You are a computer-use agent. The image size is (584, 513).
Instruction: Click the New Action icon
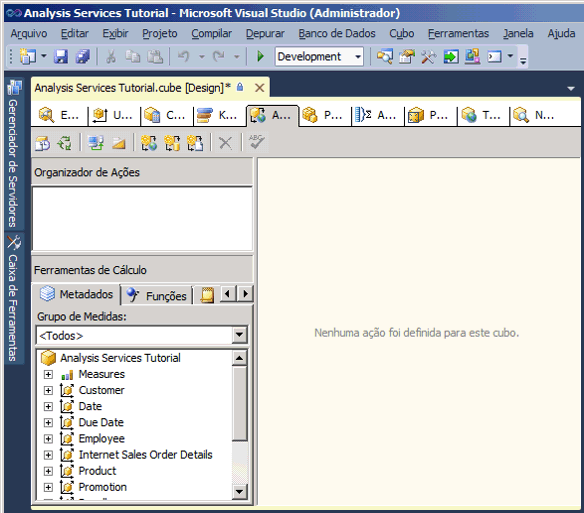pos(149,143)
